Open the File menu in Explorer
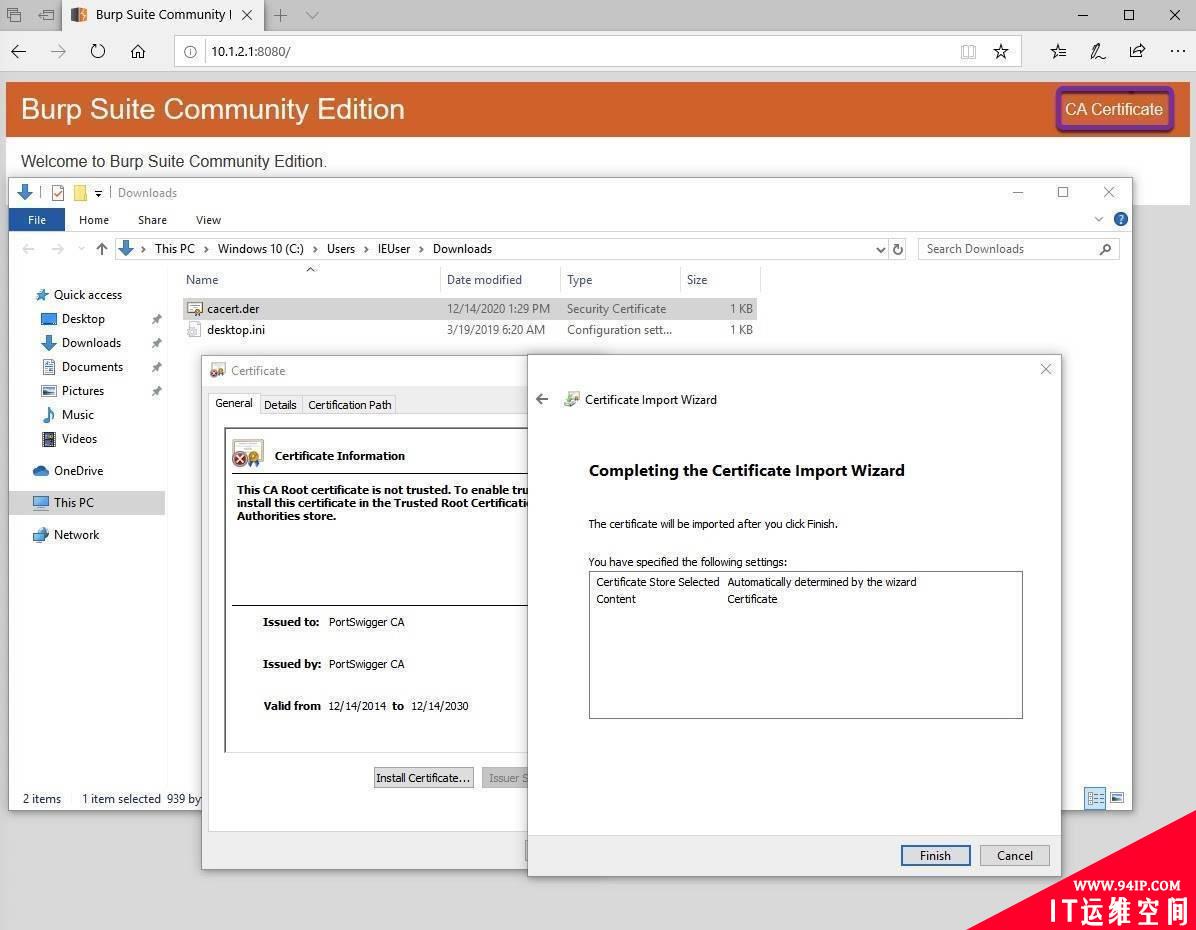The image size is (1196, 930). pyautogui.click(x=37, y=220)
